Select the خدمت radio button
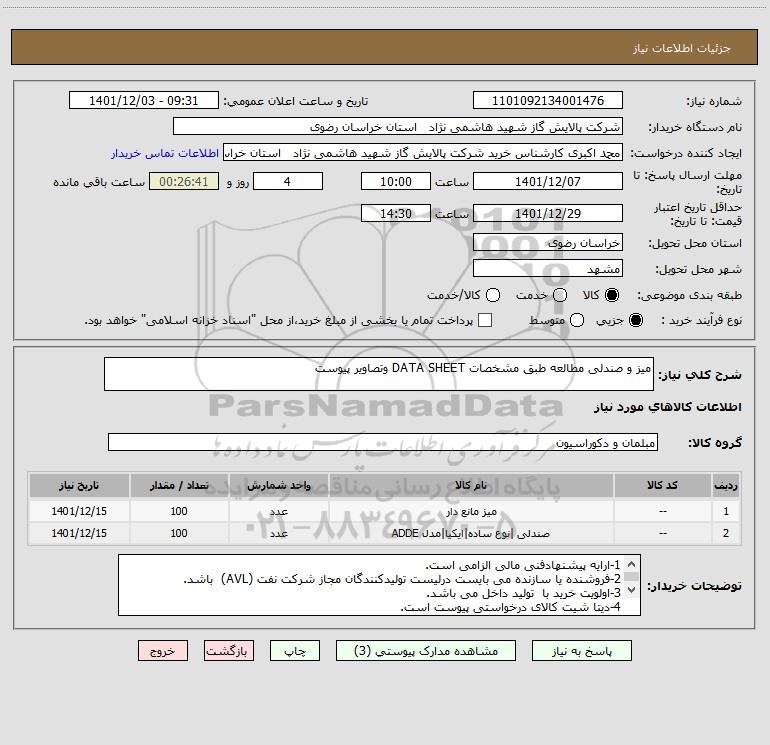 [x=560, y=295]
